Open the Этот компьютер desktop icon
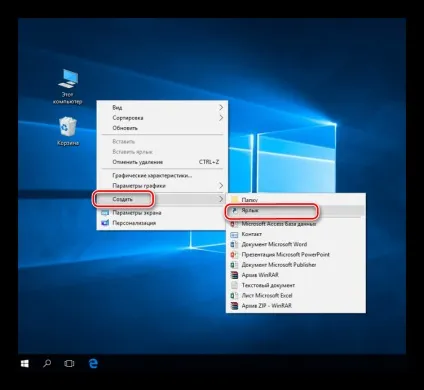 pyautogui.click(x=68, y=86)
